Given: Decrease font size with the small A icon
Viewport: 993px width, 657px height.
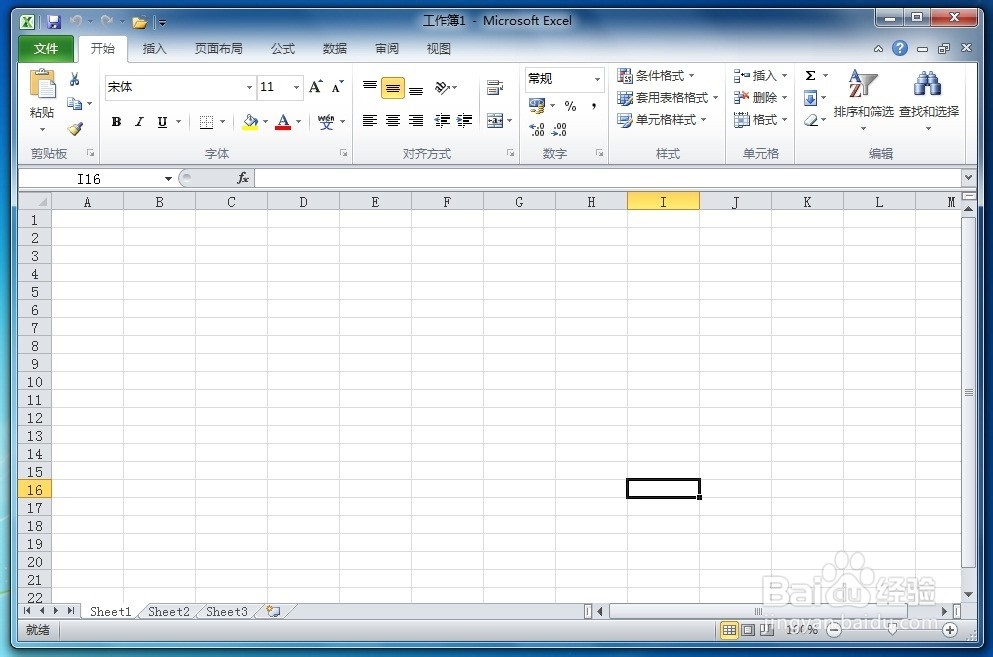Looking at the screenshot, I should [338, 87].
